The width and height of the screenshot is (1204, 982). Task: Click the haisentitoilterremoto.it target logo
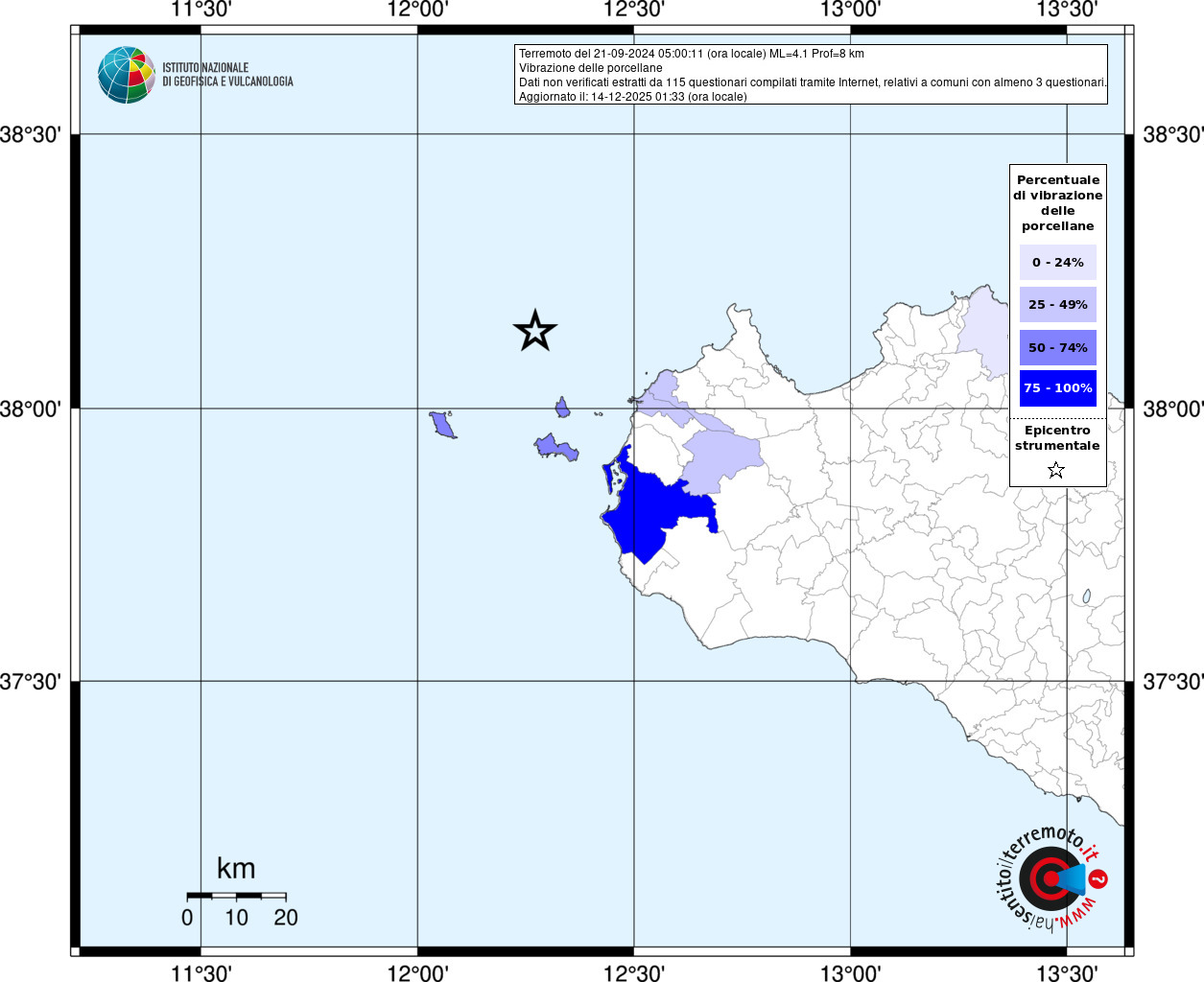click(1051, 878)
